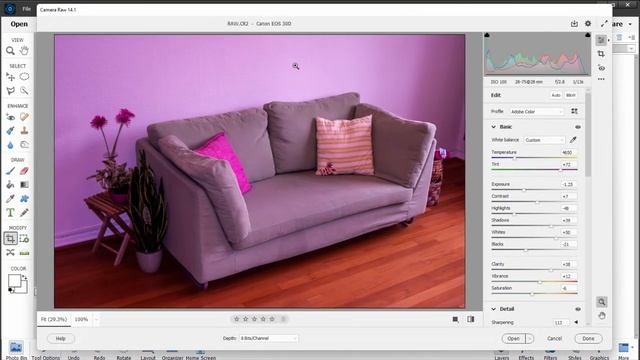Switch to Fit (29.3%) zoom tab

click(54, 319)
